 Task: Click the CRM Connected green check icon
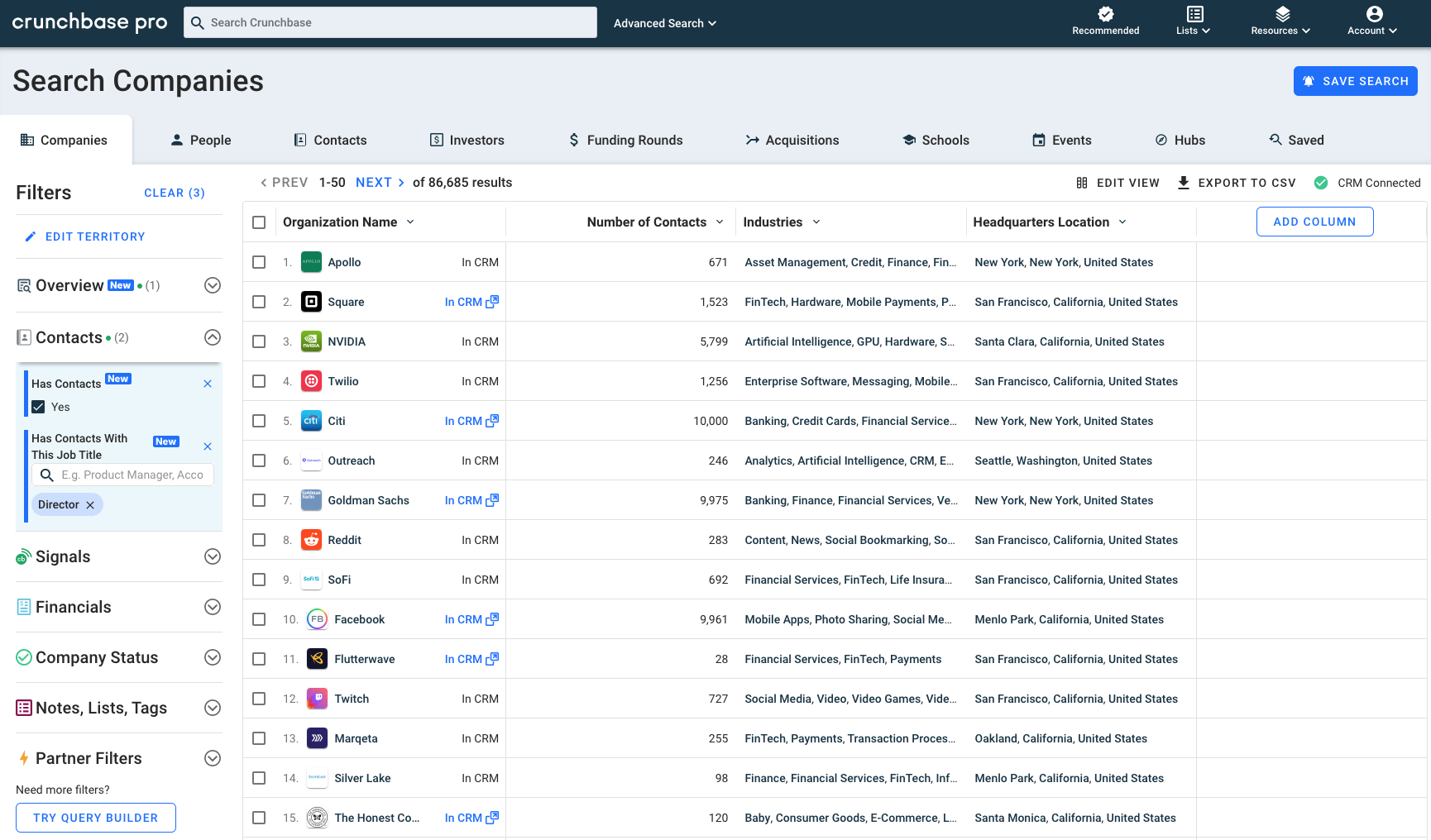1321,183
